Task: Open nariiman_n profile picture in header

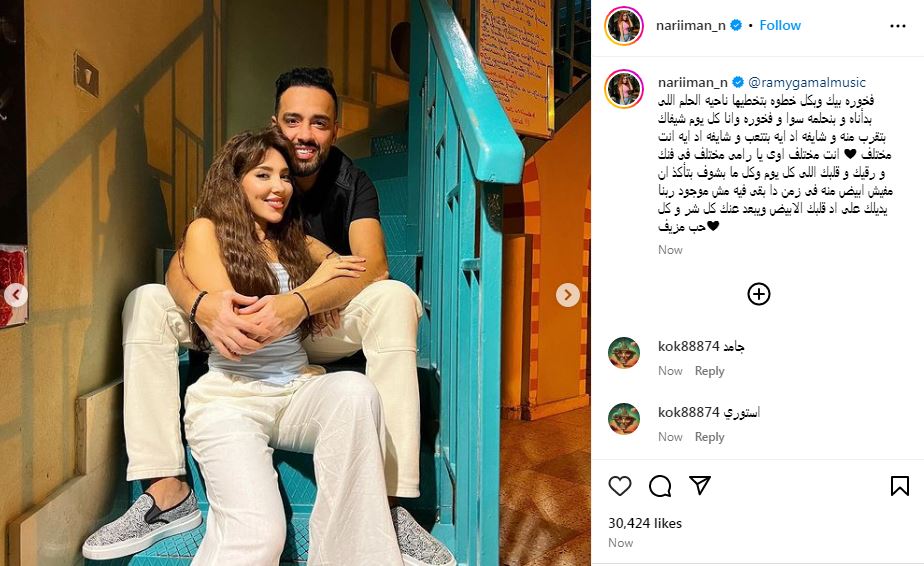Action: tap(623, 26)
